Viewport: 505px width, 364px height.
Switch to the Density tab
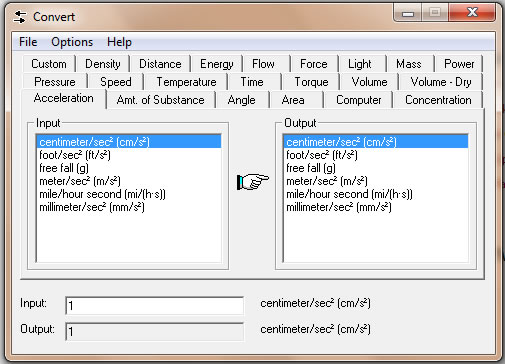point(103,64)
